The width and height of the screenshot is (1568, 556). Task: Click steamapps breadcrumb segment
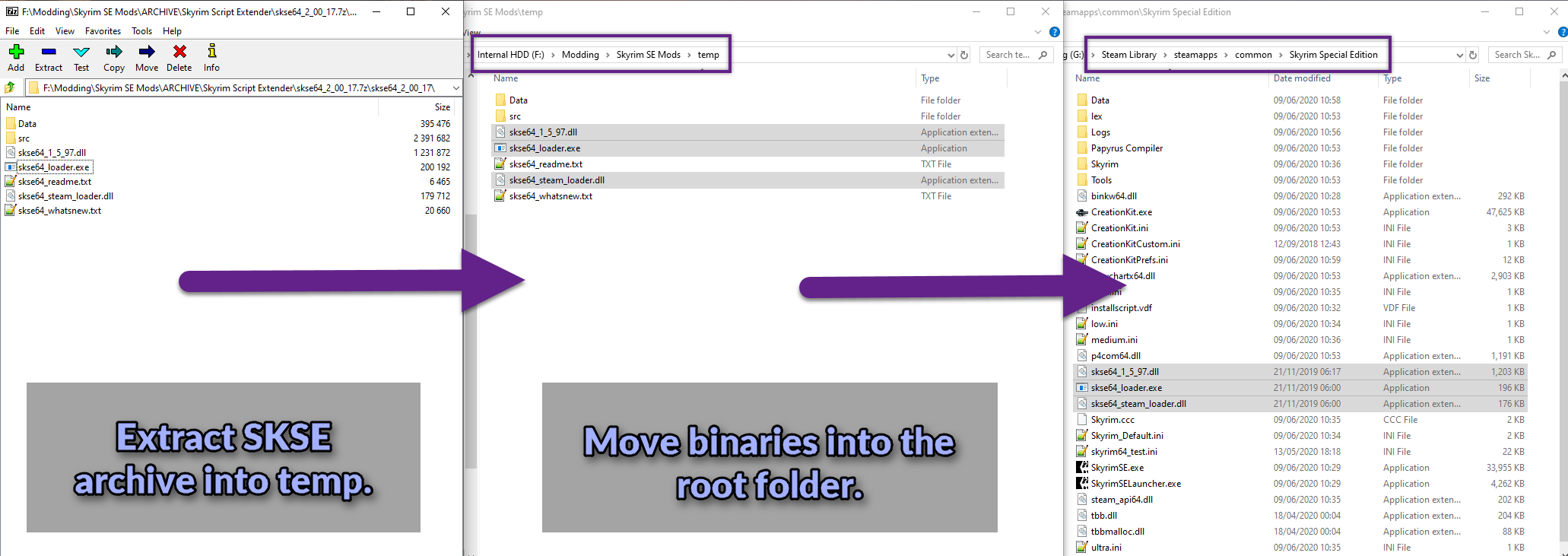pos(1195,55)
